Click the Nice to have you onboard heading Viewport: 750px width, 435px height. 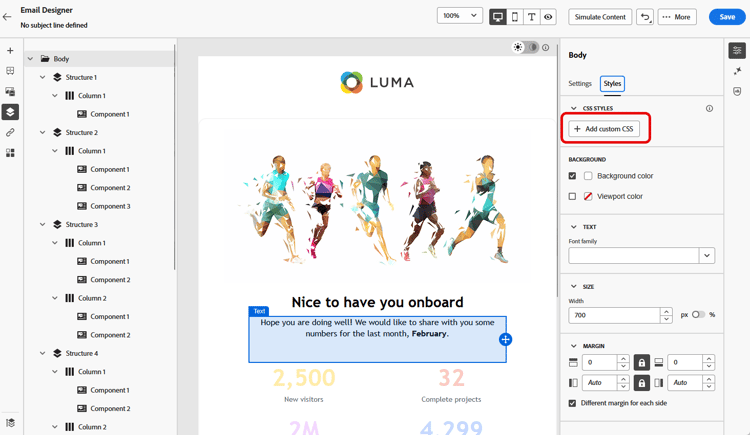377,302
